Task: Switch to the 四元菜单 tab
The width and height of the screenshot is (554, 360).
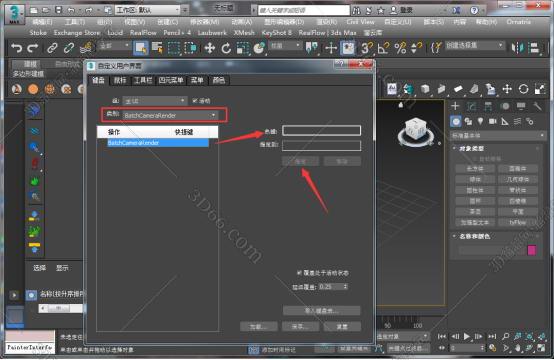Action: [x=171, y=81]
